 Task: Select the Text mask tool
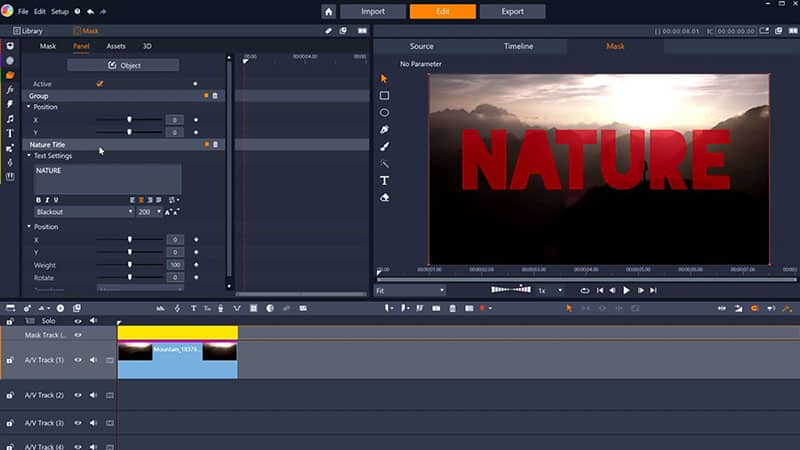[384, 180]
